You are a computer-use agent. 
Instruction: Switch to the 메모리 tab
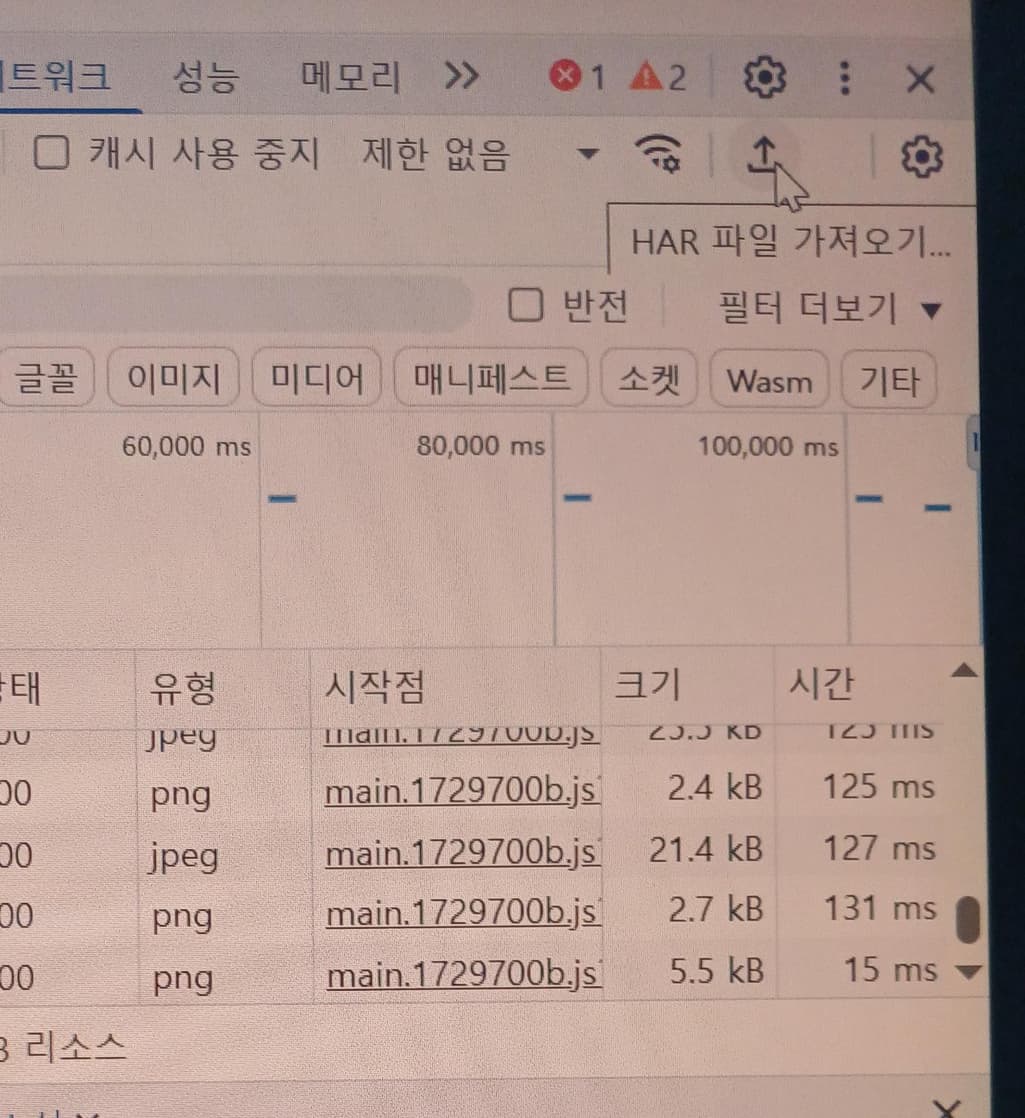click(350, 77)
